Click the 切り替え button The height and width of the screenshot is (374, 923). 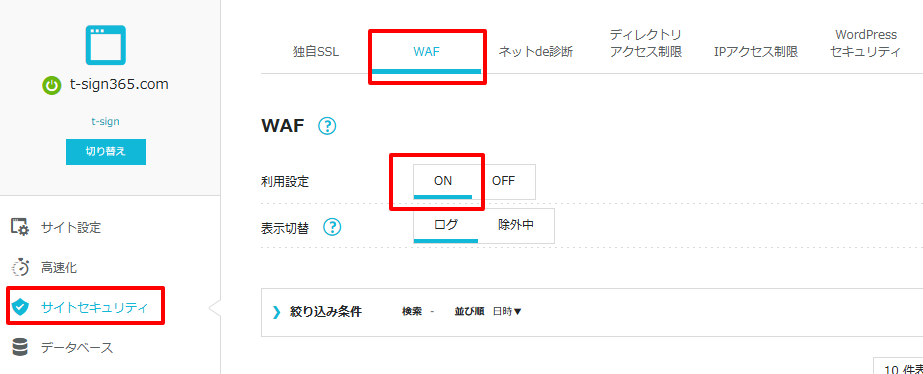[106, 151]
